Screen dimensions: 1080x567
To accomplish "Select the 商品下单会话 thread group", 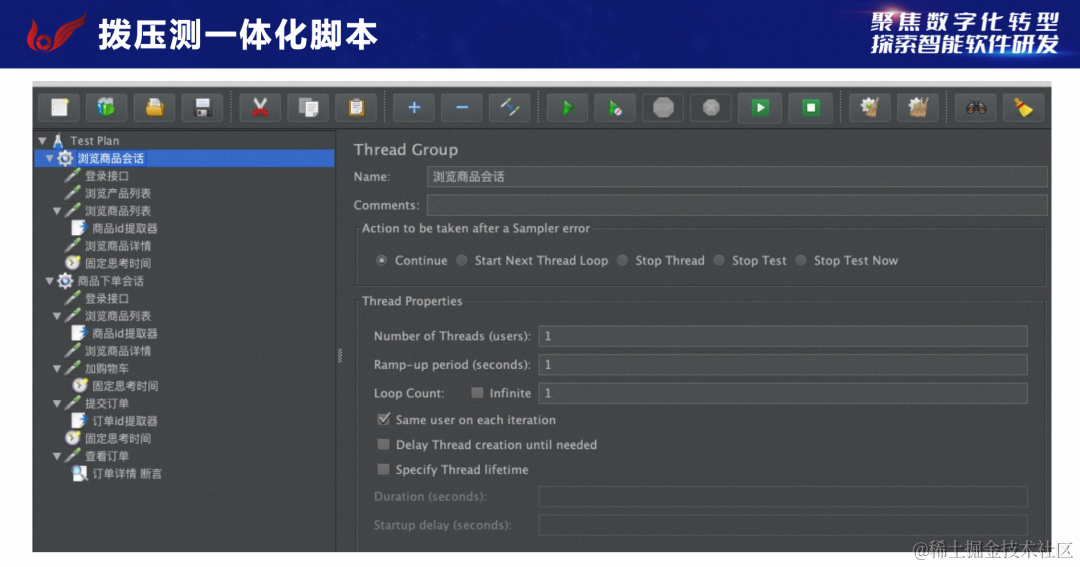I will click(110, 281).
